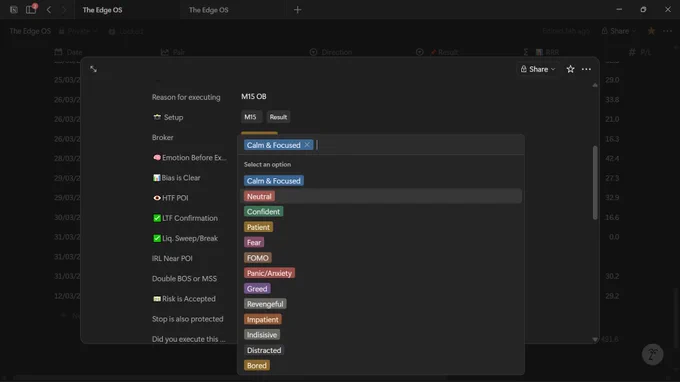680x382 pixels.
Task: Go forward with the right arrow
Action: pos(64,10)
